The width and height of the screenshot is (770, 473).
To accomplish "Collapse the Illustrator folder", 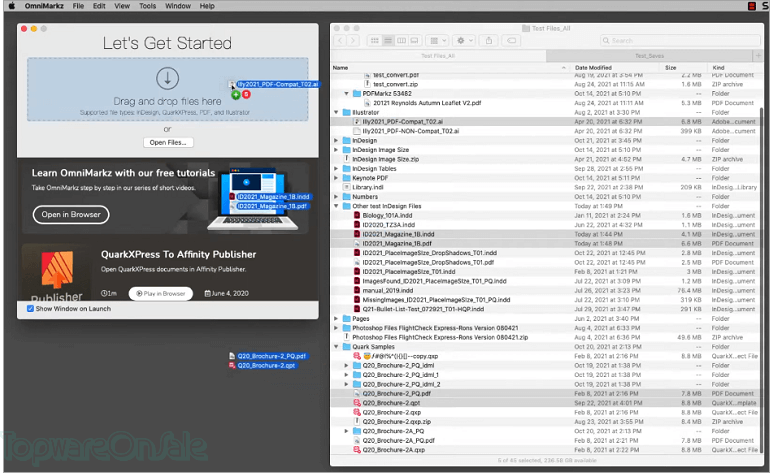I will [x=336, y=112].
